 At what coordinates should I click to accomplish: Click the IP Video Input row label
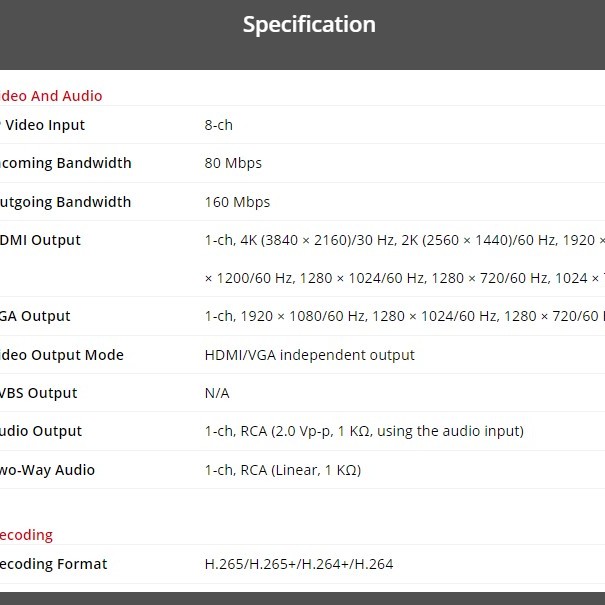tap(44, 125)
